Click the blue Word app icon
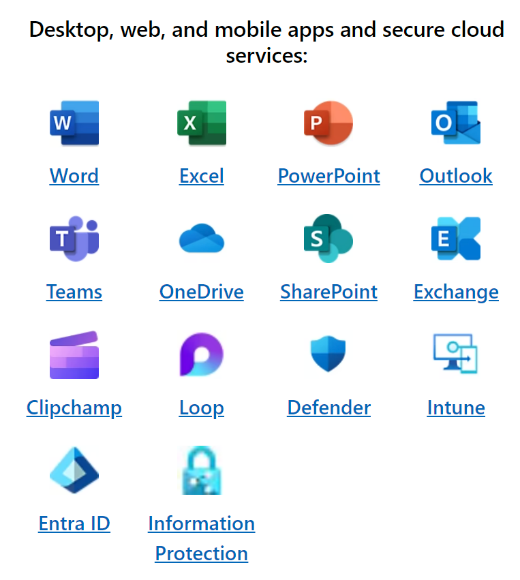This screenshot has height=580, width=520. point(74,122)
